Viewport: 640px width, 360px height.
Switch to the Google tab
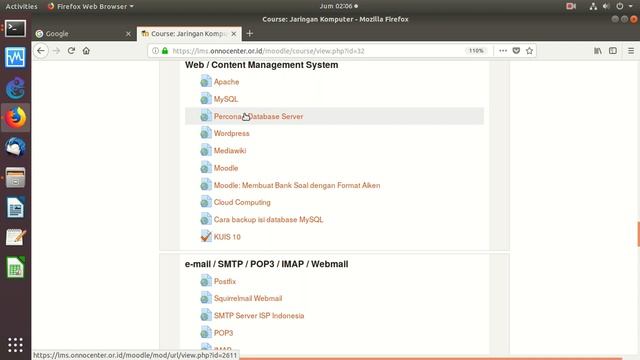coord(84,33)
